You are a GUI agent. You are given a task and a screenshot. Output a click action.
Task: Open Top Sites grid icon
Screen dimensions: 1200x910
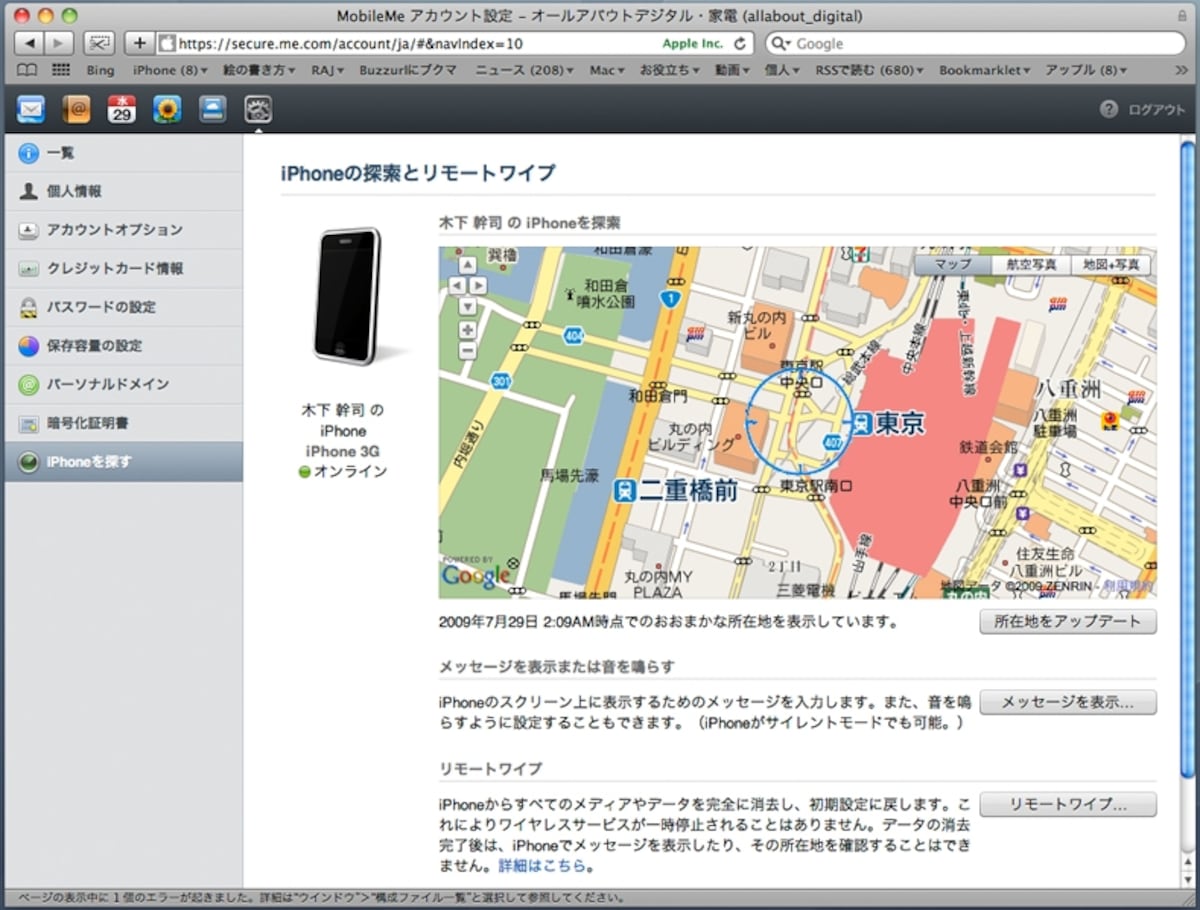61,70
